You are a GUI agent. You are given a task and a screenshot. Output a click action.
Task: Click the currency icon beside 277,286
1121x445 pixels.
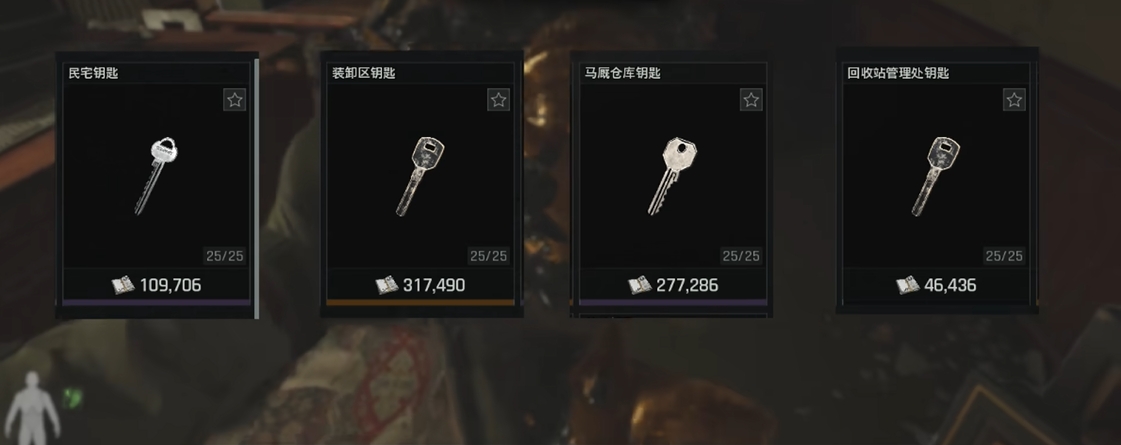click(639, 285)
